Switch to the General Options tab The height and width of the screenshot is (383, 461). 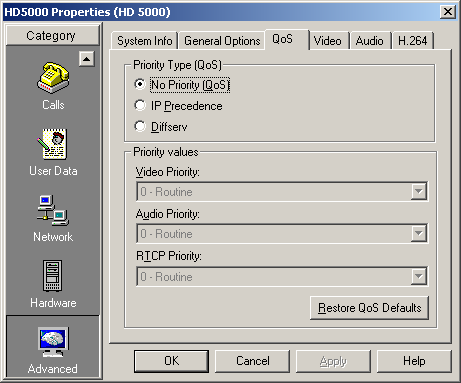coord(222,41)
